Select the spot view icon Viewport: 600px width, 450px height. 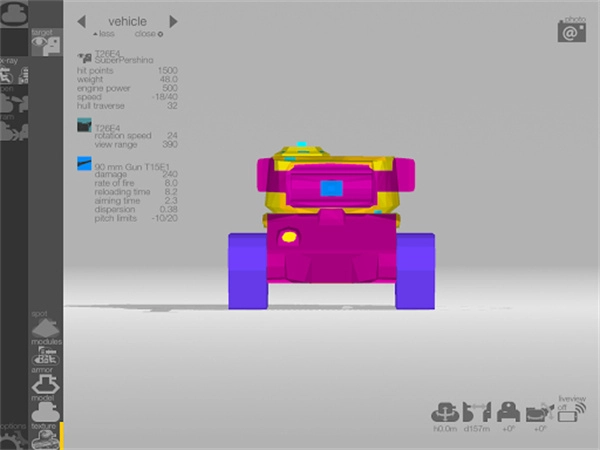tap(42, 326)
